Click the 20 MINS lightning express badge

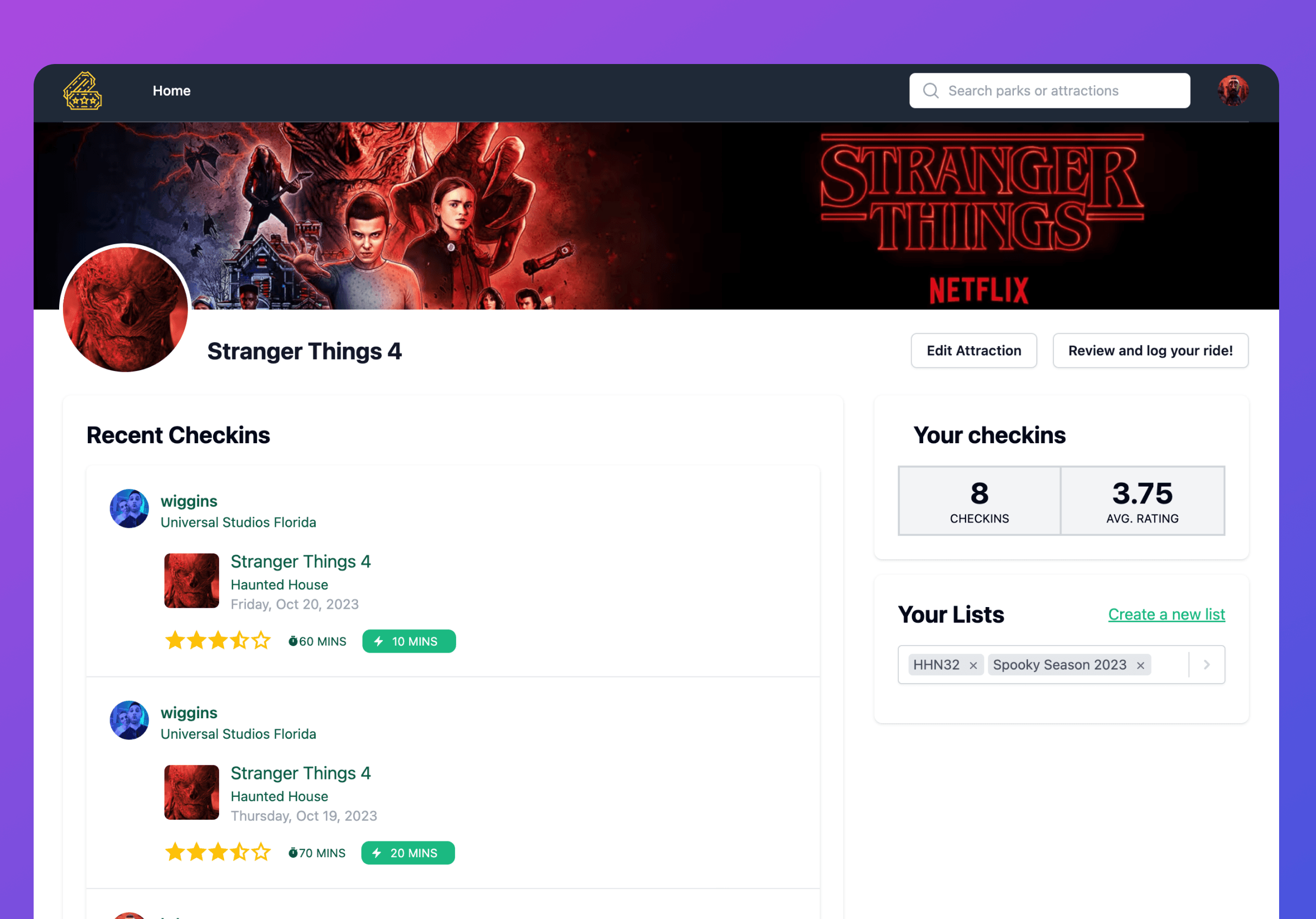click(407, 852)
